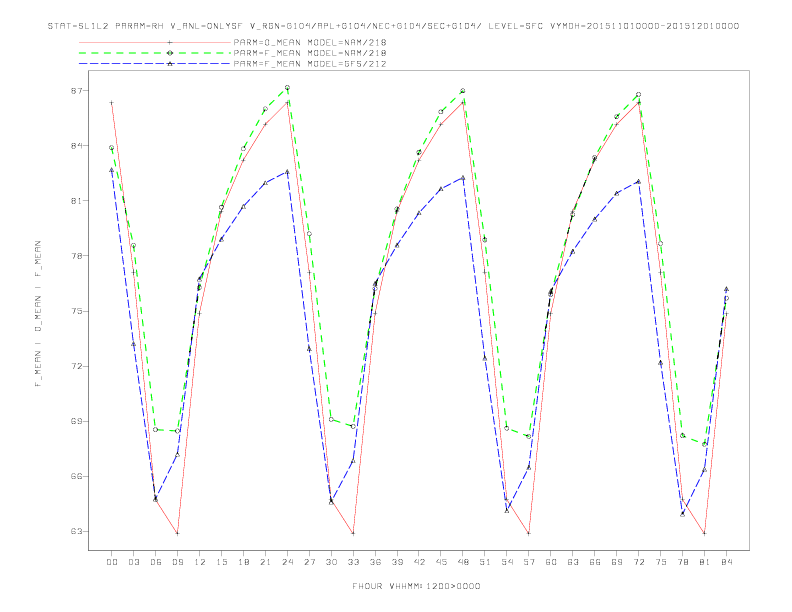Click y-axis tick label 81
The width and height of the screenshot is (792, 612).
[77, 201]
